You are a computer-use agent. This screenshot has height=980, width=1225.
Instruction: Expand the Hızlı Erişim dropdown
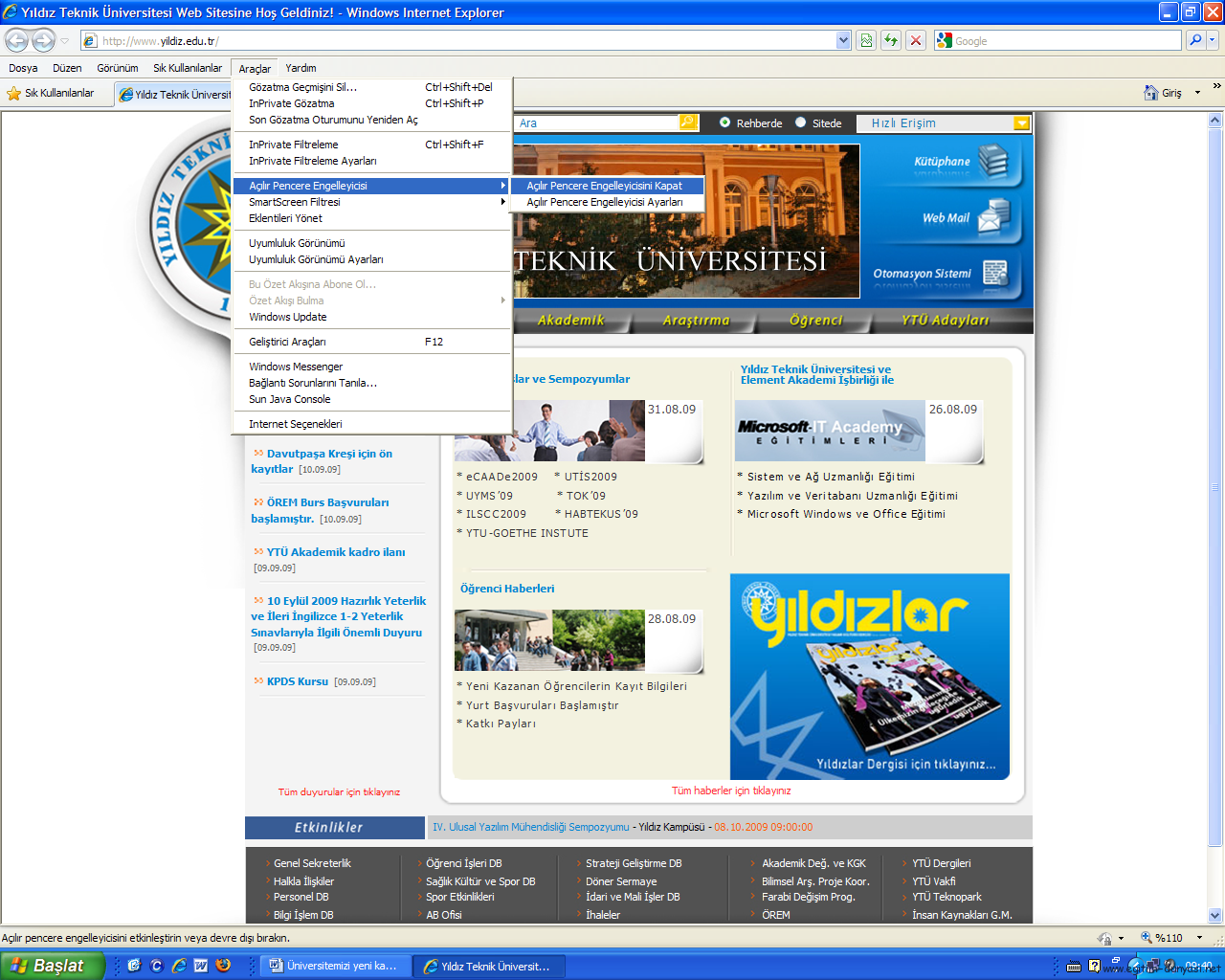[1021, 123]
